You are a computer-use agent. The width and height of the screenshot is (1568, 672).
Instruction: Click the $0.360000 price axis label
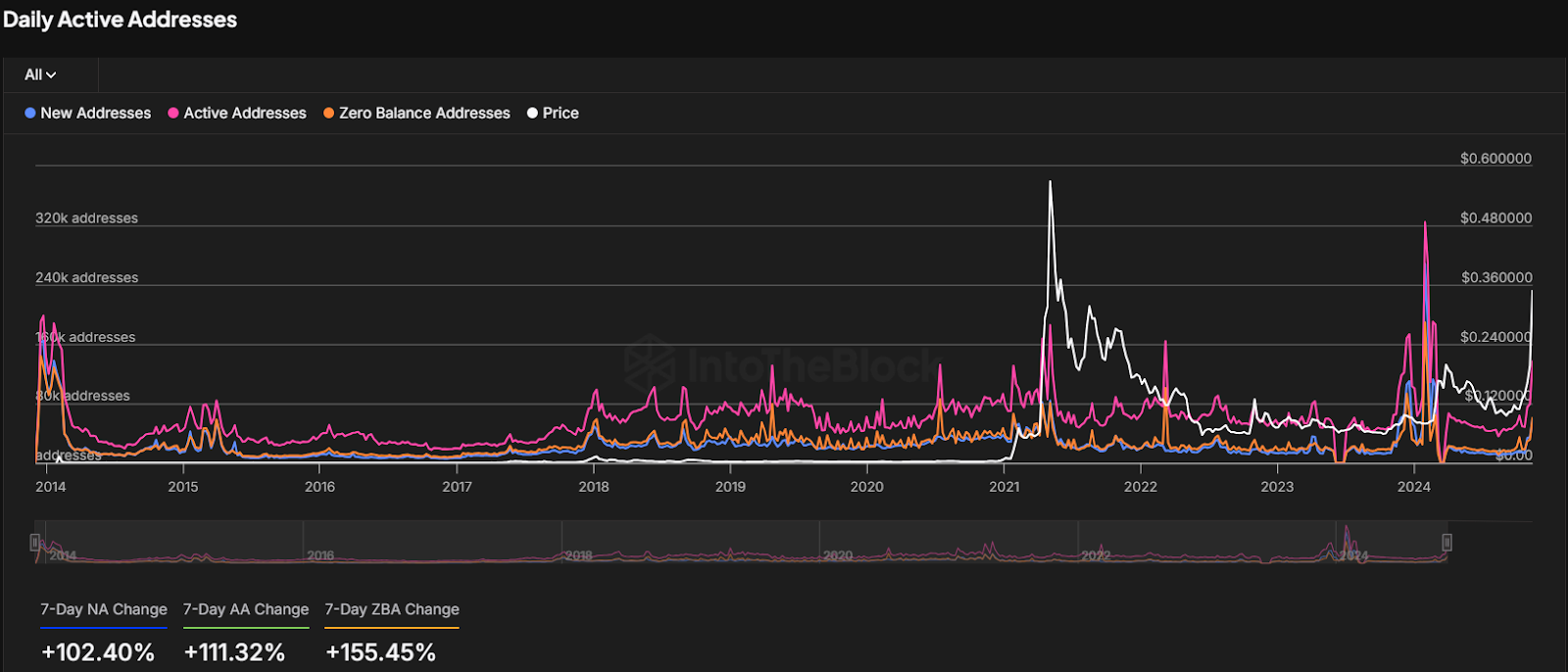point(1496,278)
